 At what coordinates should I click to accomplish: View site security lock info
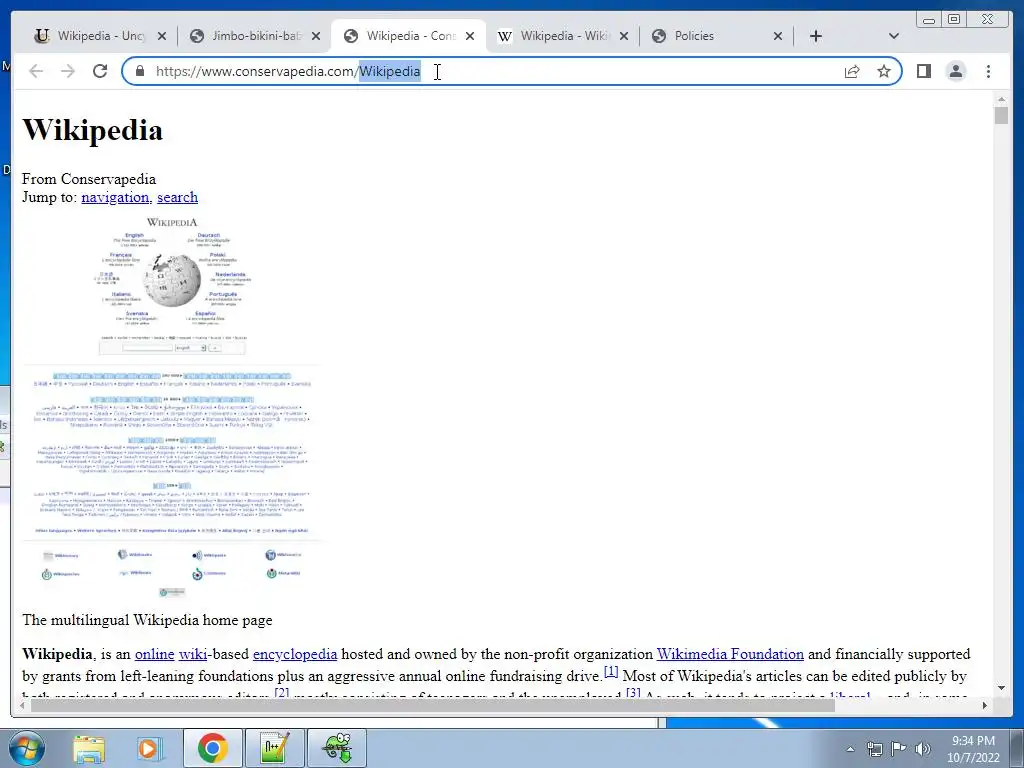(140, 71)
